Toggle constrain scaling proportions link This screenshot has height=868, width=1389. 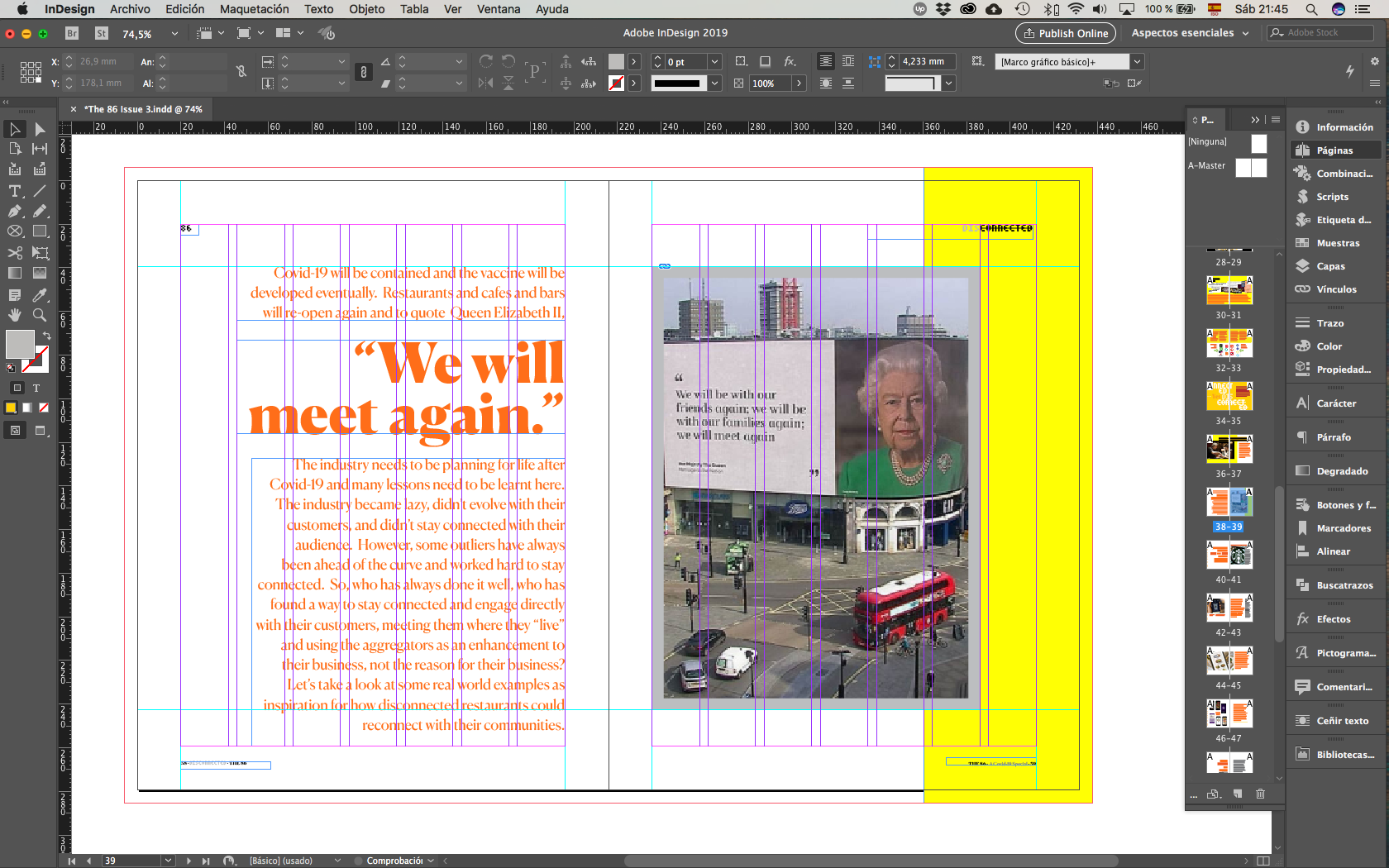point(364,72)
